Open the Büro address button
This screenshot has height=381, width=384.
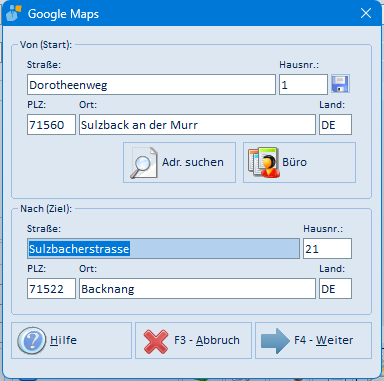299,163
